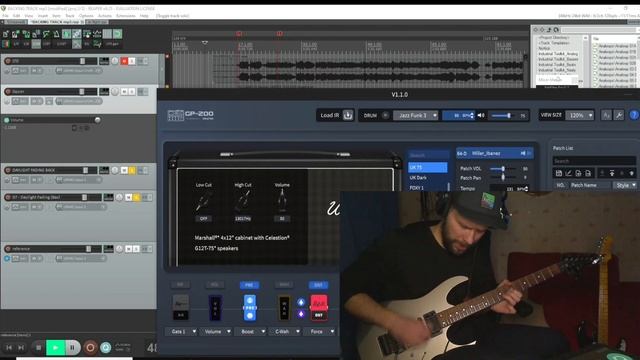Toggle solo on DAYLIGHT FADING BACK track
Image resolution: width=640 pixels, height=360 pixels.
(x=132, y=170)
